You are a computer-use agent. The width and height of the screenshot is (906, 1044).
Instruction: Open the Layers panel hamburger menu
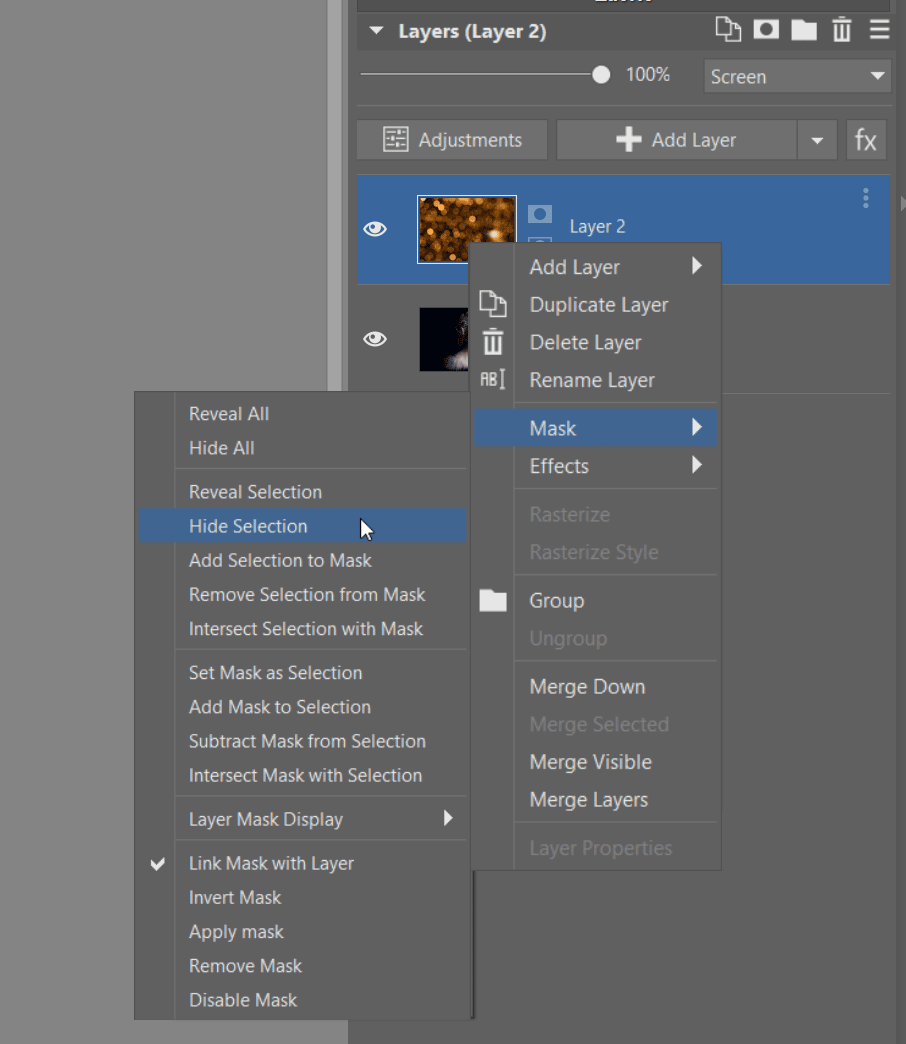tap(879, 30)
